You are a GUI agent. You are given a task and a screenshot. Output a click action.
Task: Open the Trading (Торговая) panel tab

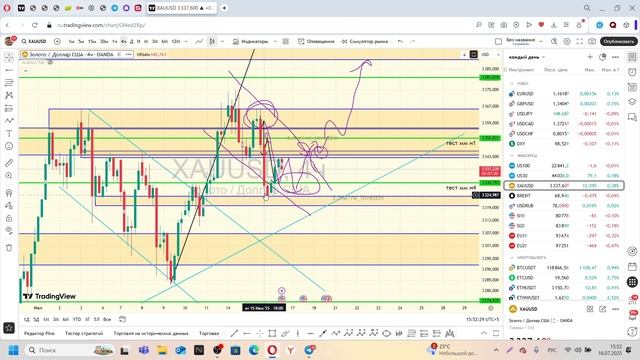209,333
